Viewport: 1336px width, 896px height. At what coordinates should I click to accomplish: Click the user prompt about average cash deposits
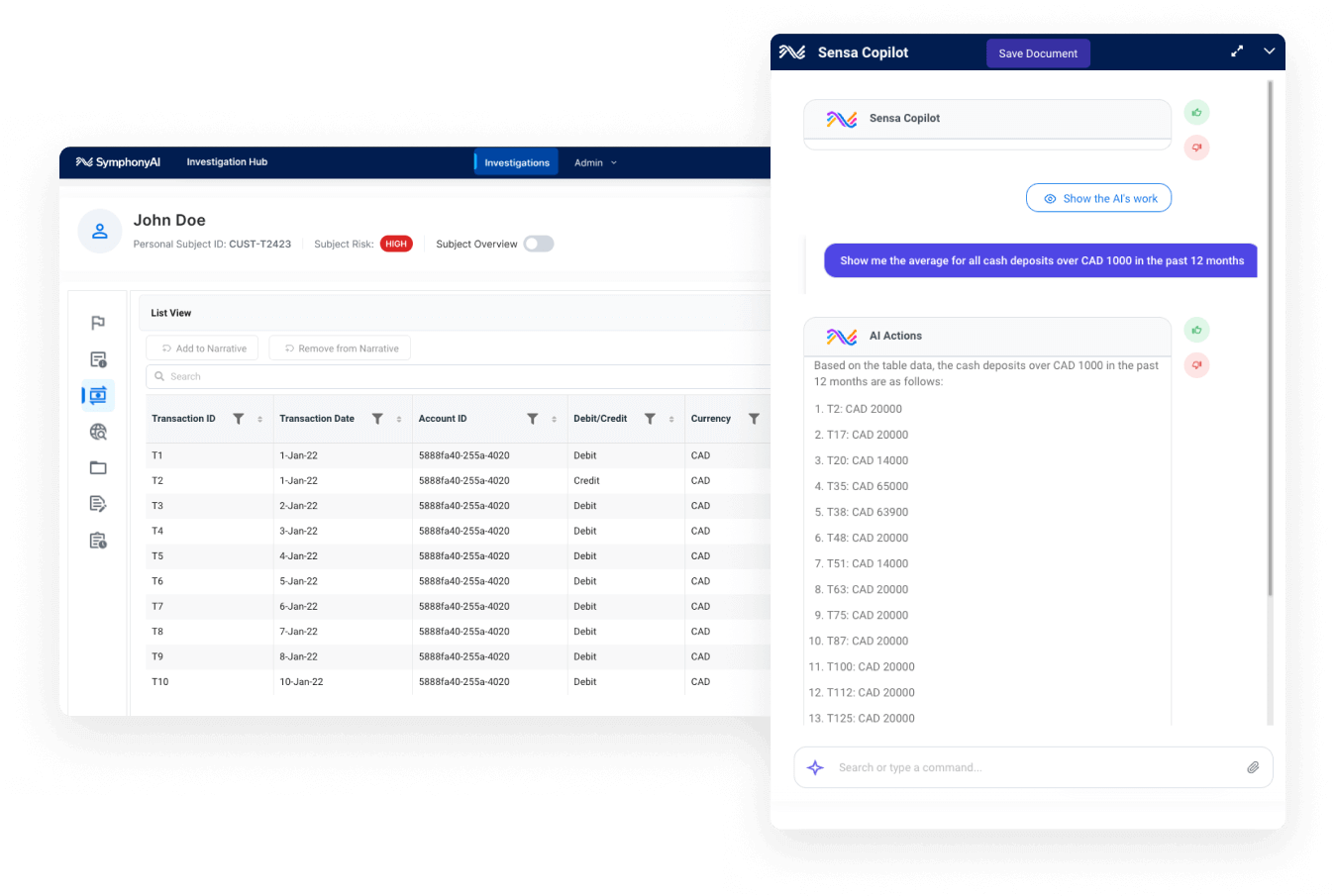point(1041,260)
